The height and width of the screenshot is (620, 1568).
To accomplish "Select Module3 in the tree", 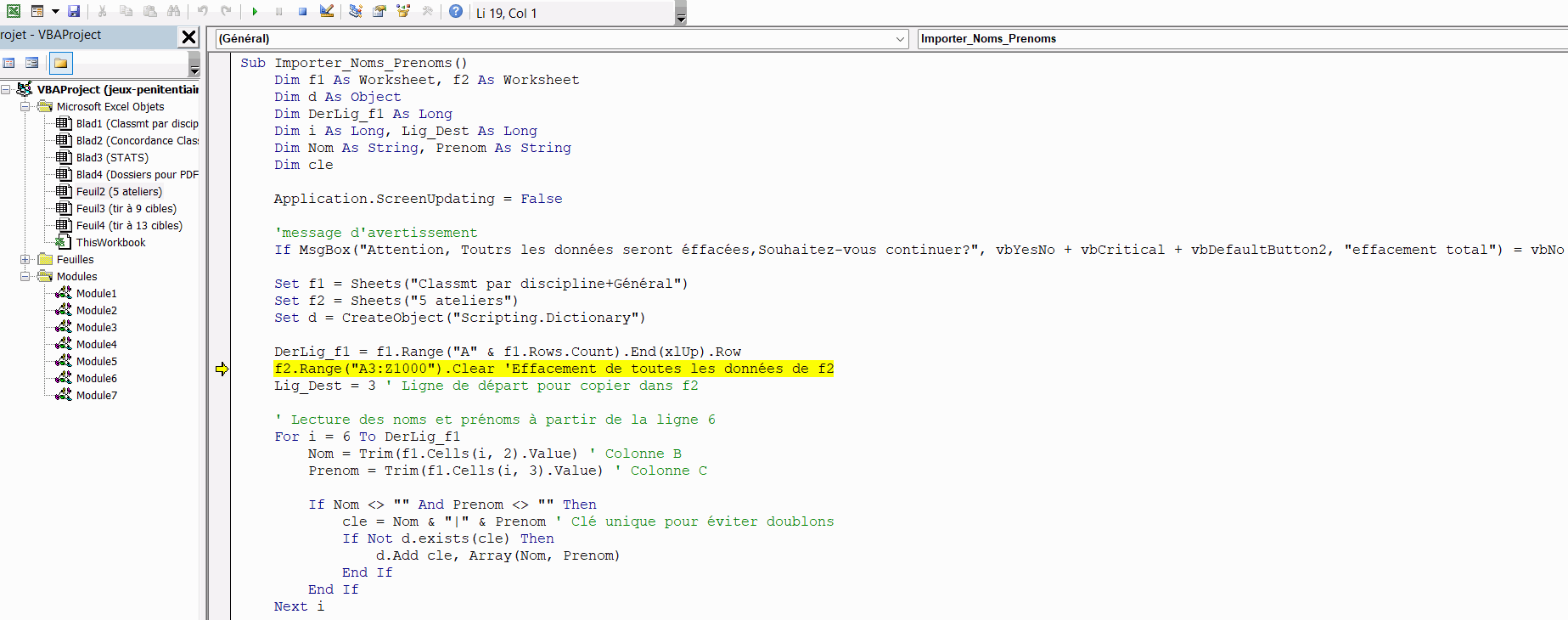I will tap(97, 327).
